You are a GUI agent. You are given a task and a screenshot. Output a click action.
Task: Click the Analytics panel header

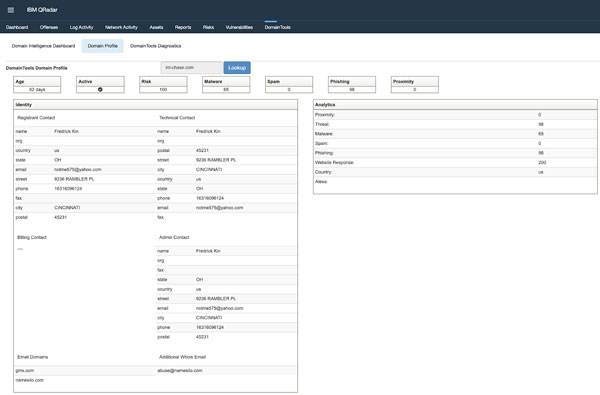tap(455, 105)
